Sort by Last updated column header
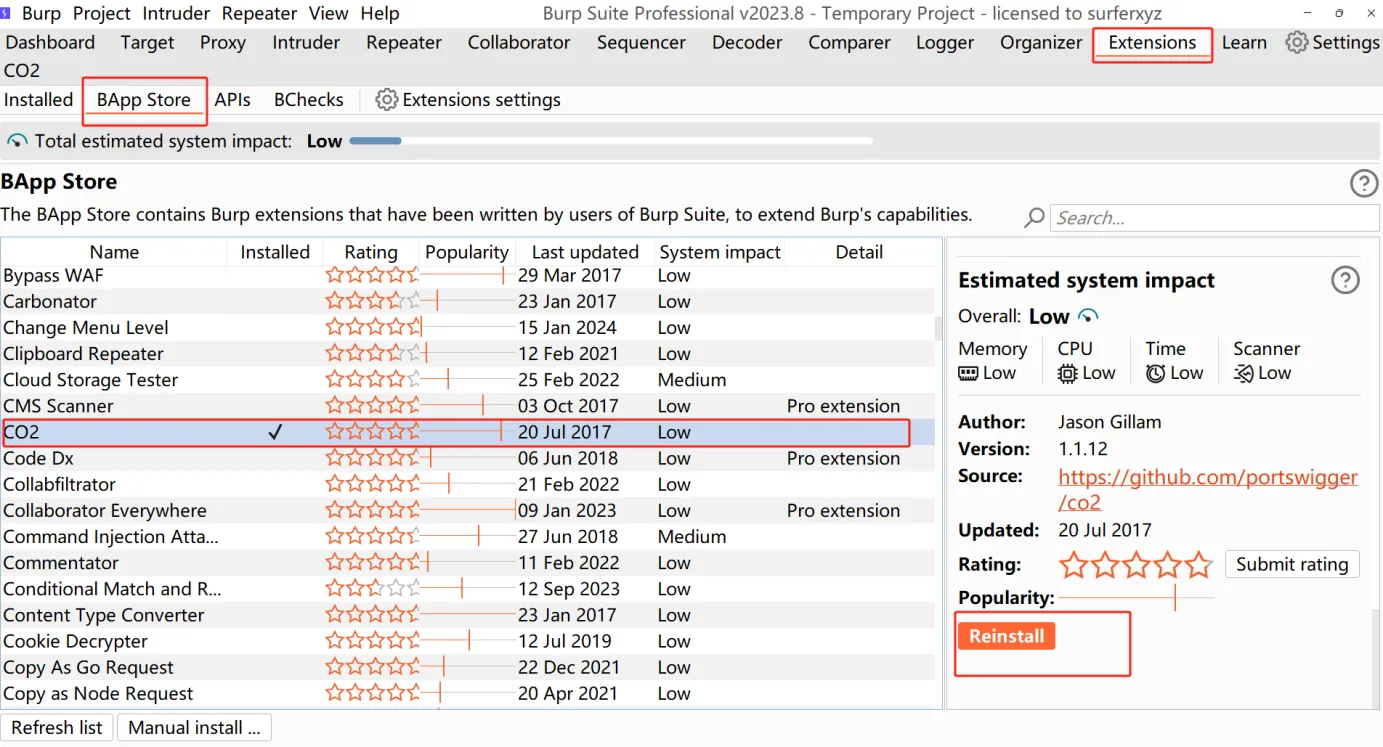The height and width of the screenshot is (747, 1383). [585, 252]
